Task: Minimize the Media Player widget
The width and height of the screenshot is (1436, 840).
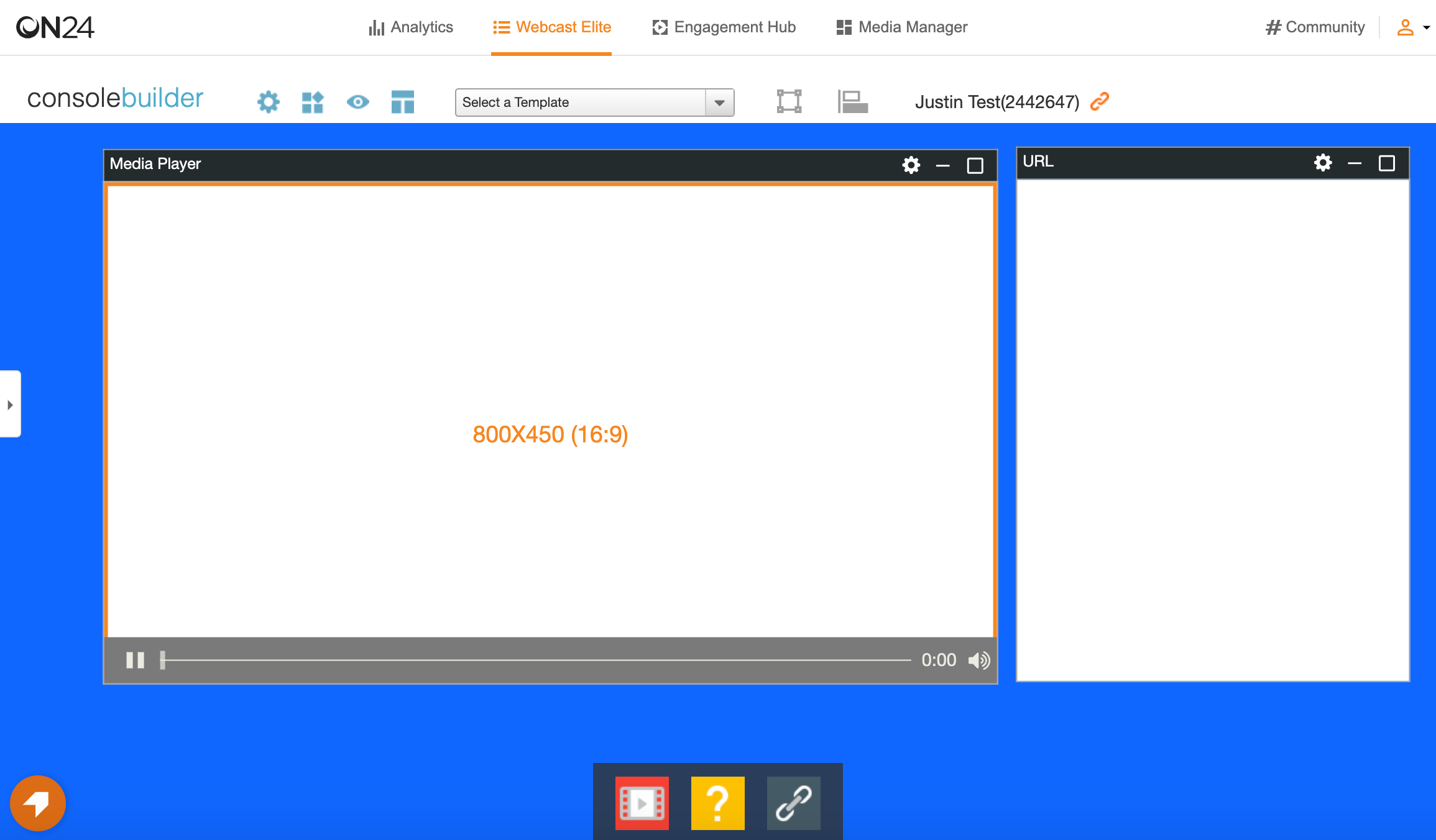Action: tap(943, 166)
